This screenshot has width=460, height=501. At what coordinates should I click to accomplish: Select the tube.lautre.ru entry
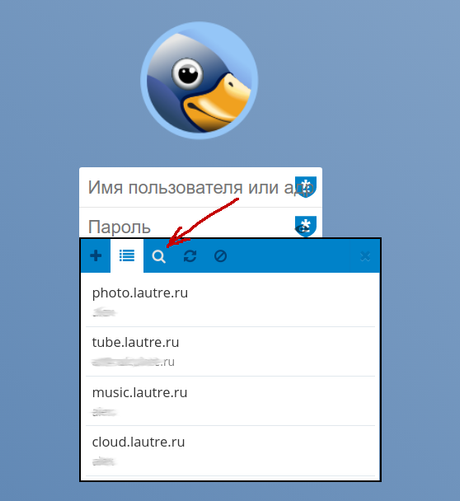tap(230, 352)
